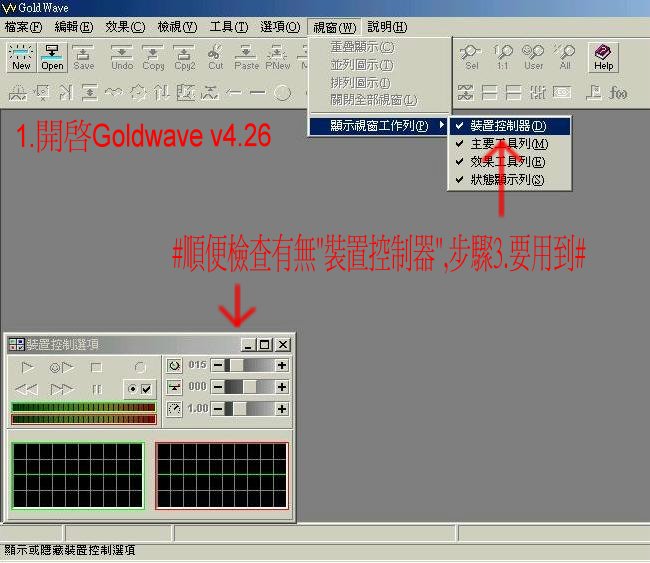Click the f(x) expression evaluator icon
650x563 pixels.
620,93
